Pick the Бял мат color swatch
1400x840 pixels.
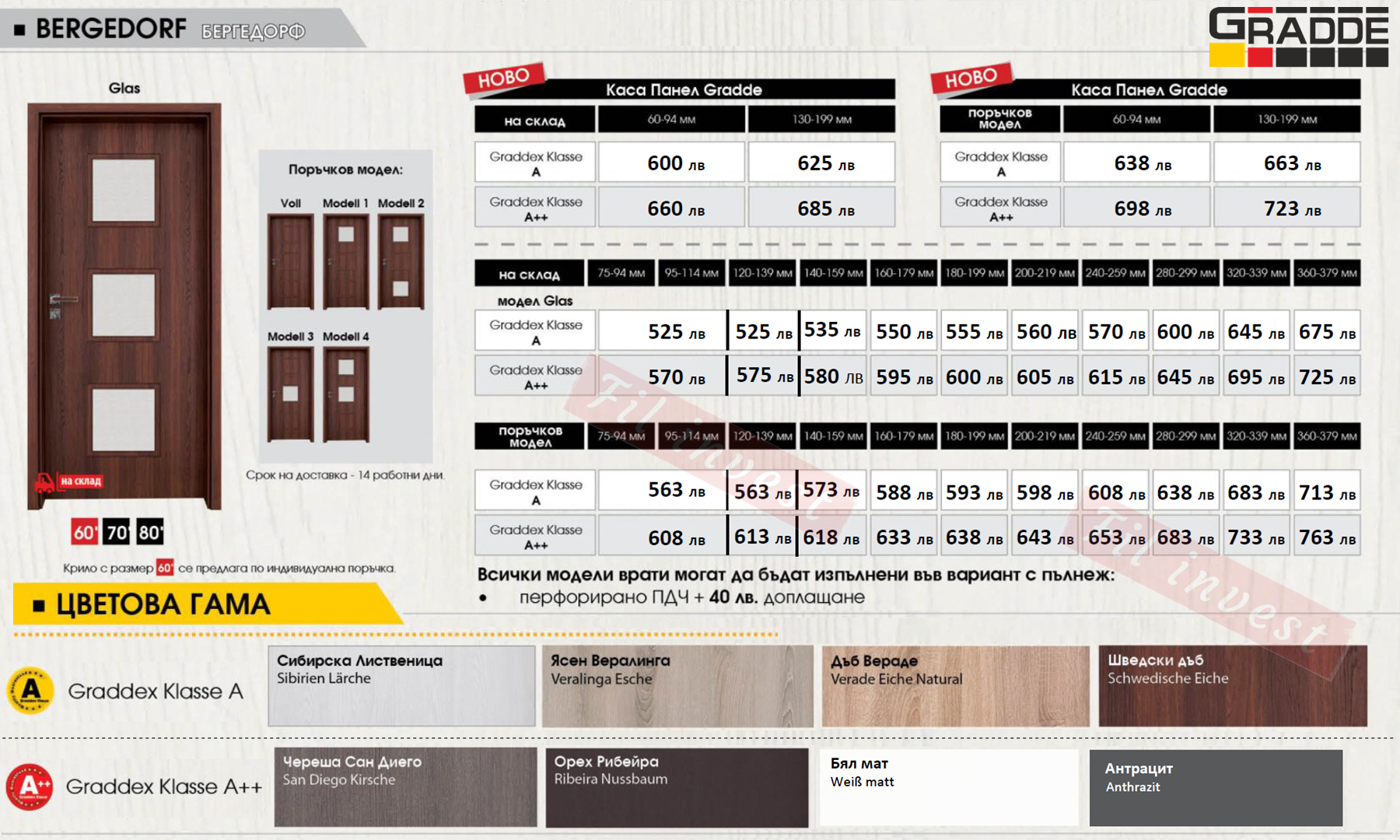949,787
